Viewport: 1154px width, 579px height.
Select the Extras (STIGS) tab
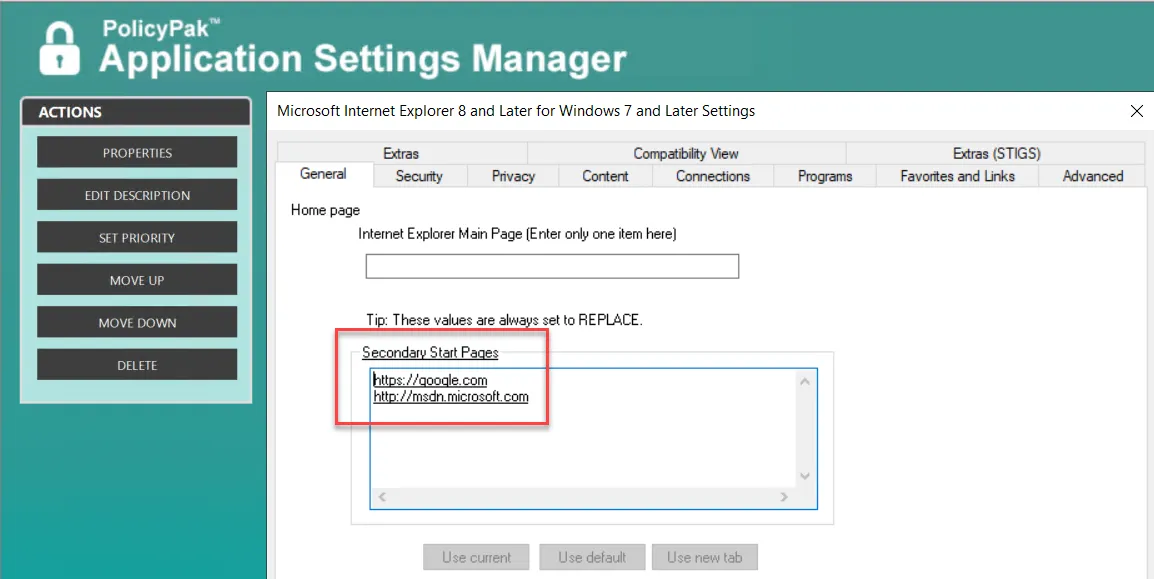click(997, 154)
